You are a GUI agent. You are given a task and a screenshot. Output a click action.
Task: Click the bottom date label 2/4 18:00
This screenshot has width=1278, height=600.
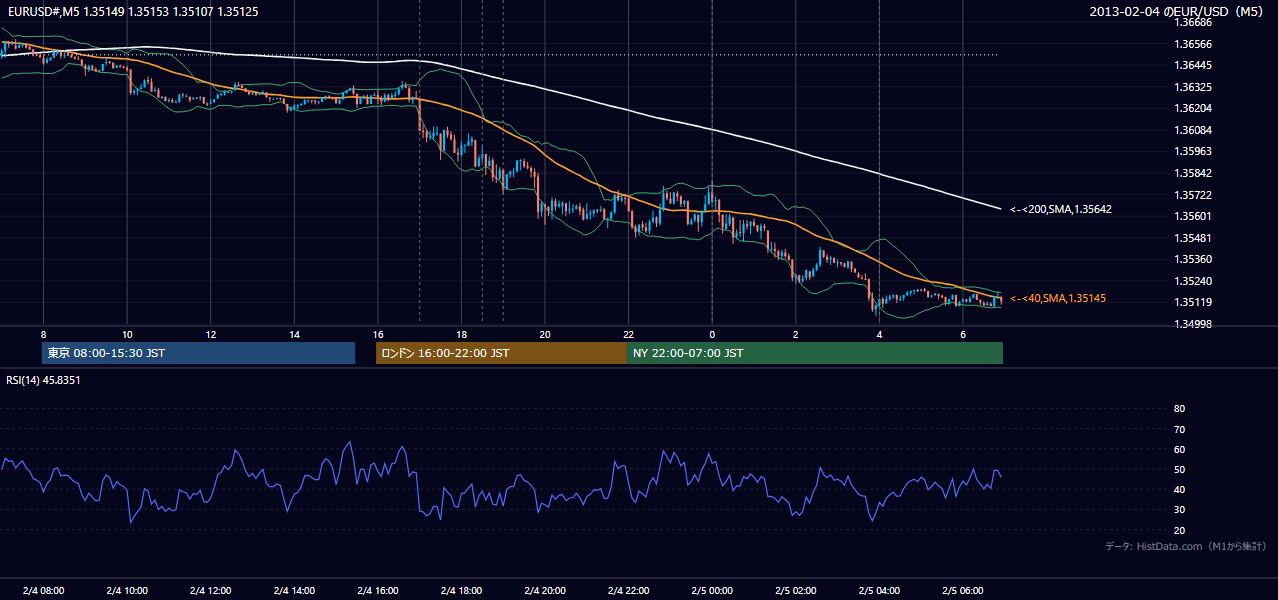[461, 591]
